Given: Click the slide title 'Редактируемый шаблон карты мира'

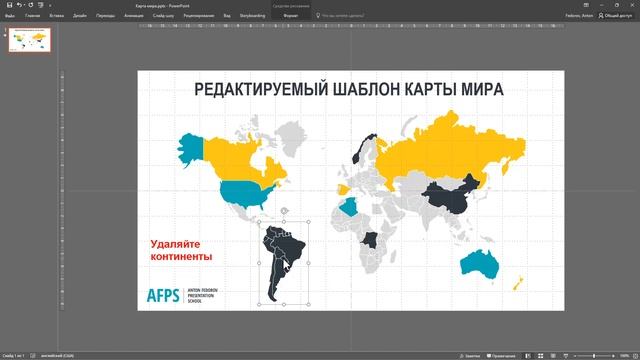Looking at the screenshot, I should click(x=349, y=89).
